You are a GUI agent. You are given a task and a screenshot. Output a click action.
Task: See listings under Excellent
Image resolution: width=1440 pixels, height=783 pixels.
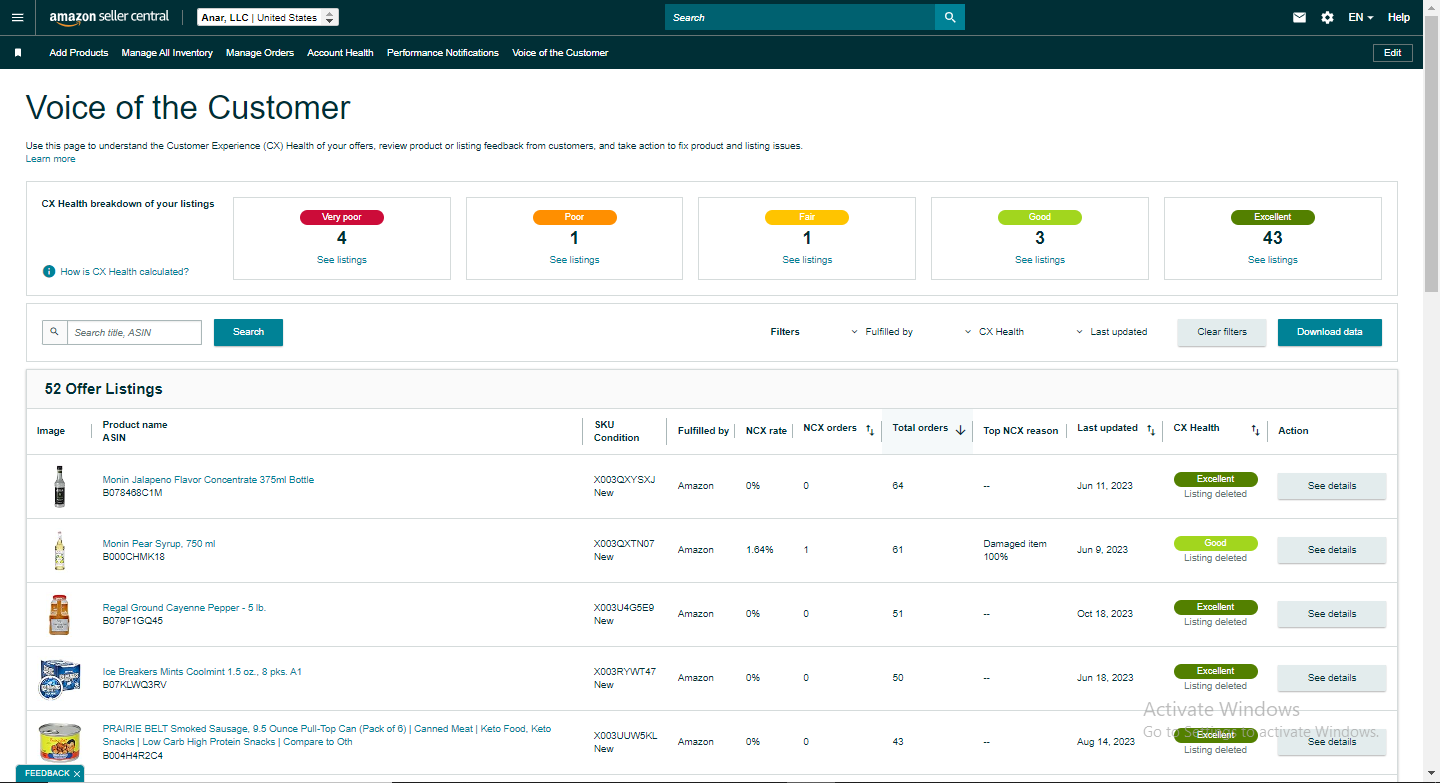[1273, 260]
